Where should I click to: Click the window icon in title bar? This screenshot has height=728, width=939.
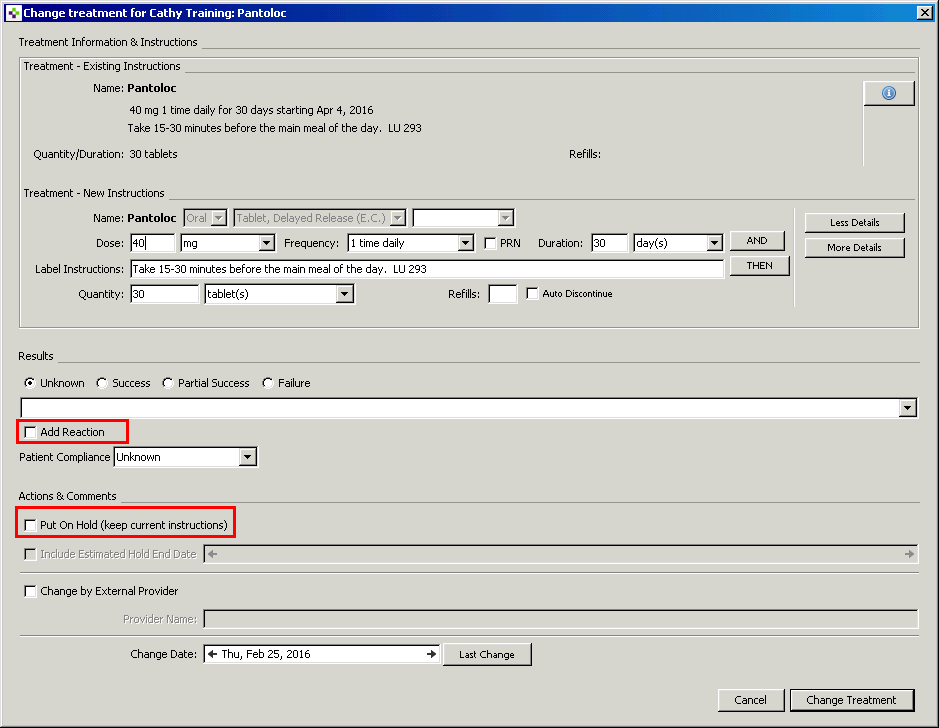point(13,13)
